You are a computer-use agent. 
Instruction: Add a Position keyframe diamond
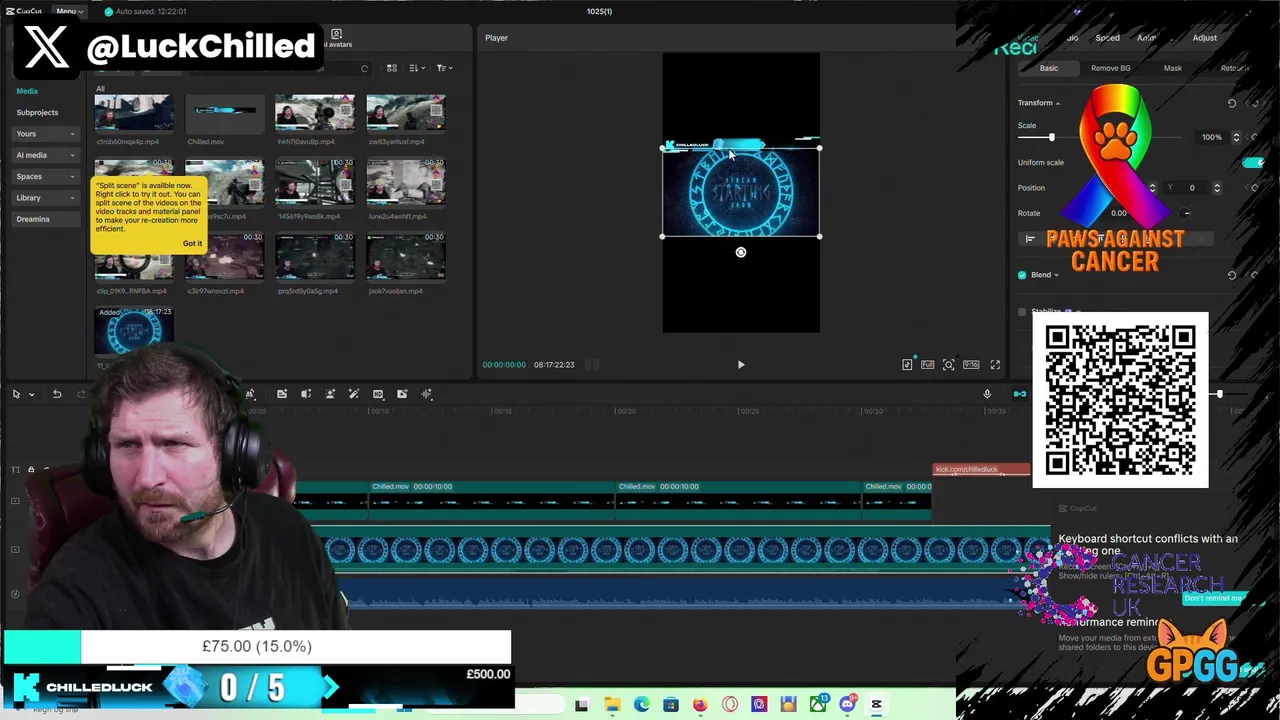1255,188
